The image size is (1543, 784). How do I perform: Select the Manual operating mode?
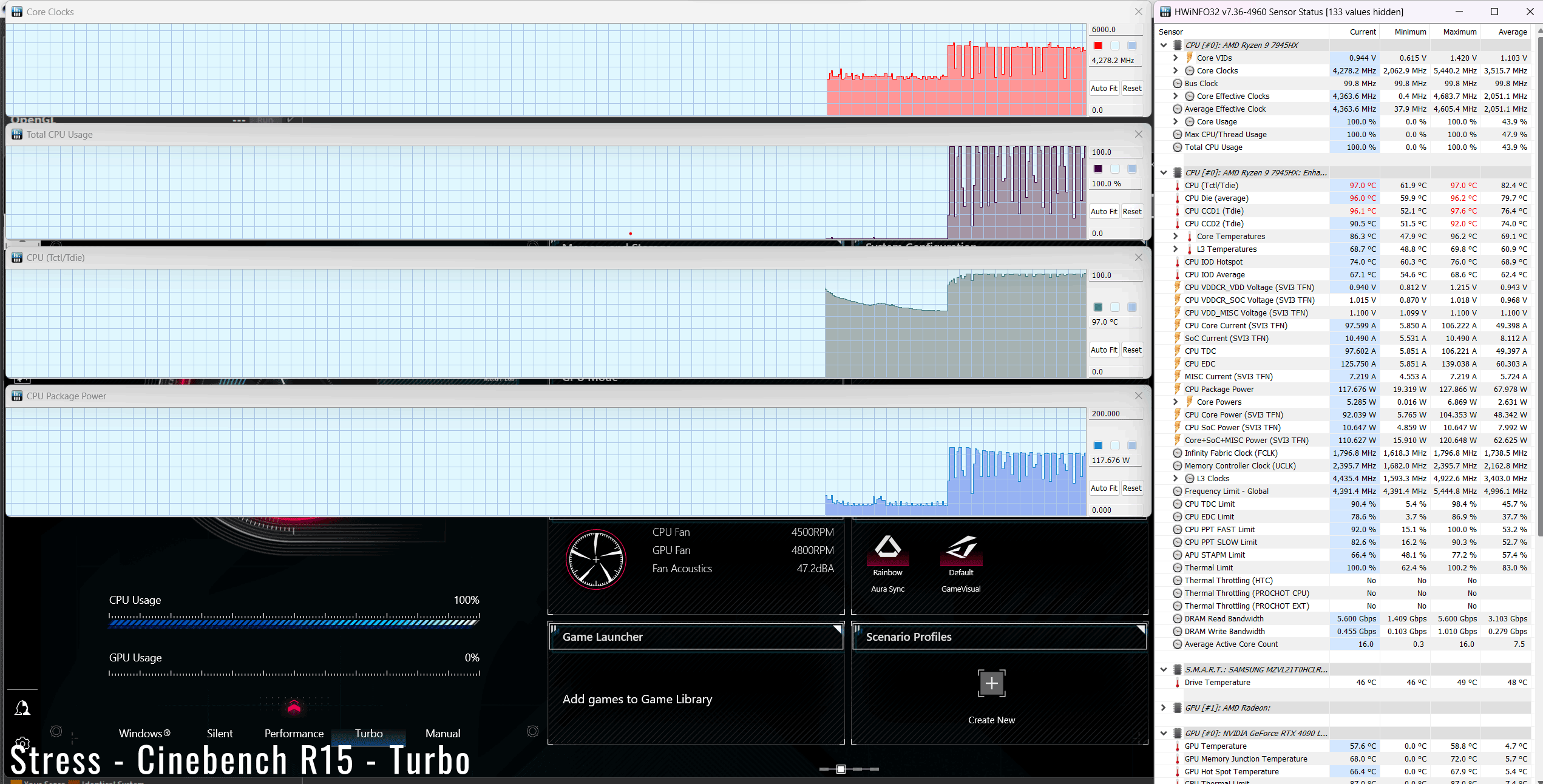(443, 734)
